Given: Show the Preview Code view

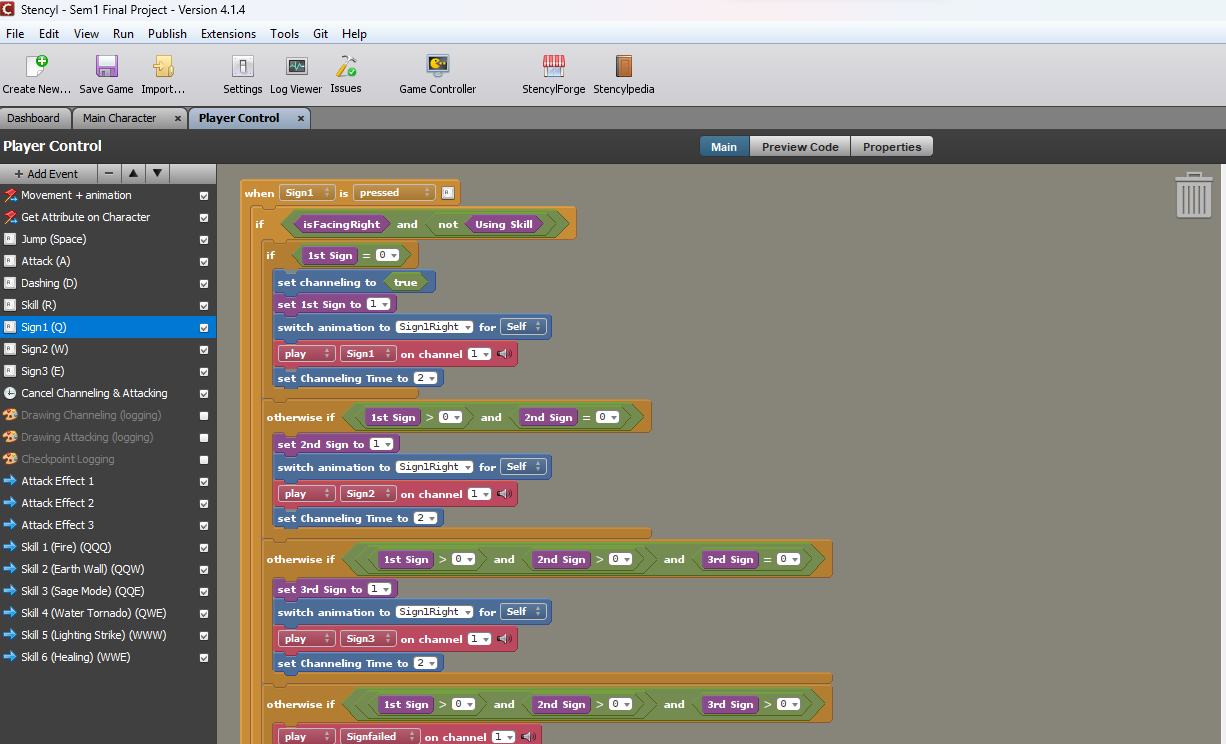Looking at the screenshot, I should pos(799,147).
